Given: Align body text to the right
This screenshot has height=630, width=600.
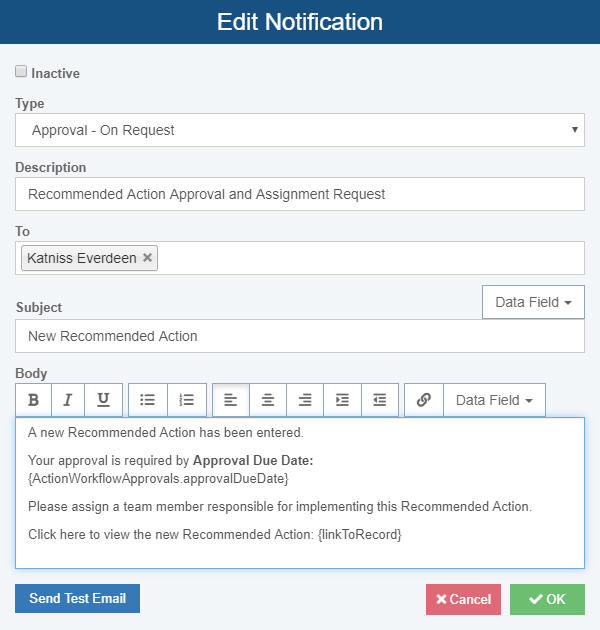Looking at the screenshot, I should (305, 400).
